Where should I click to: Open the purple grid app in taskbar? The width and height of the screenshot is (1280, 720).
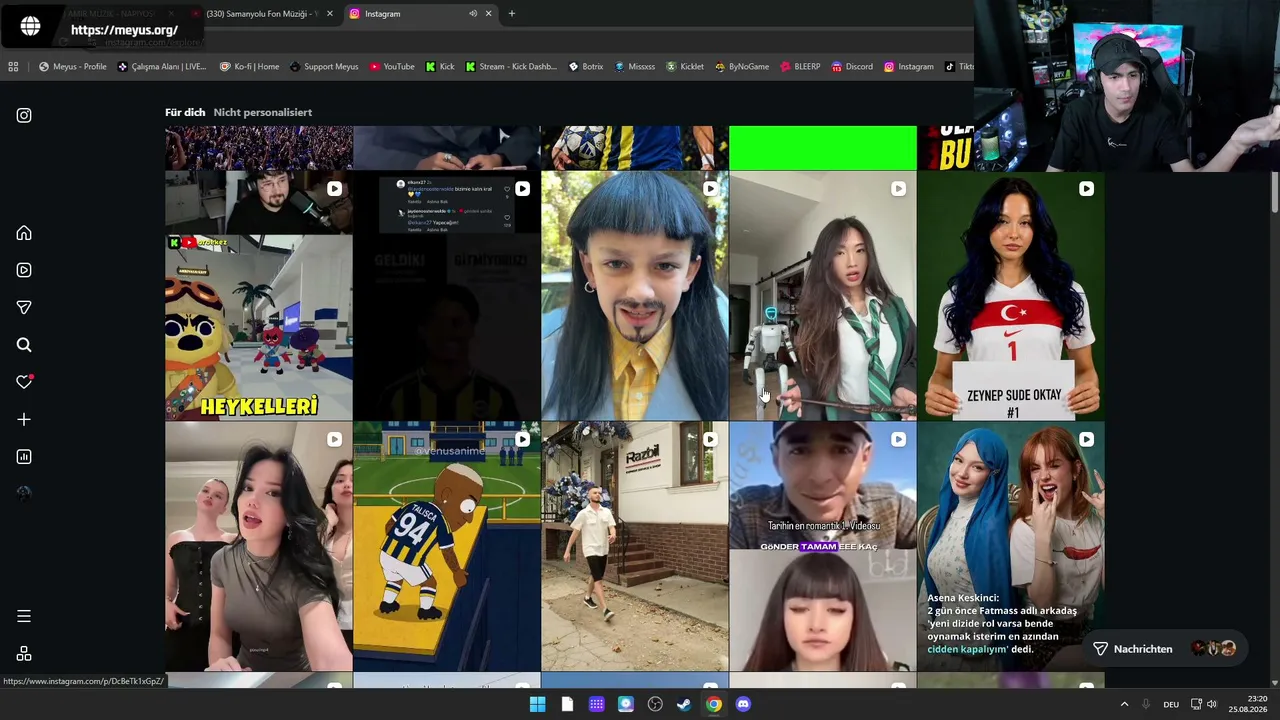tap(597, 704)
